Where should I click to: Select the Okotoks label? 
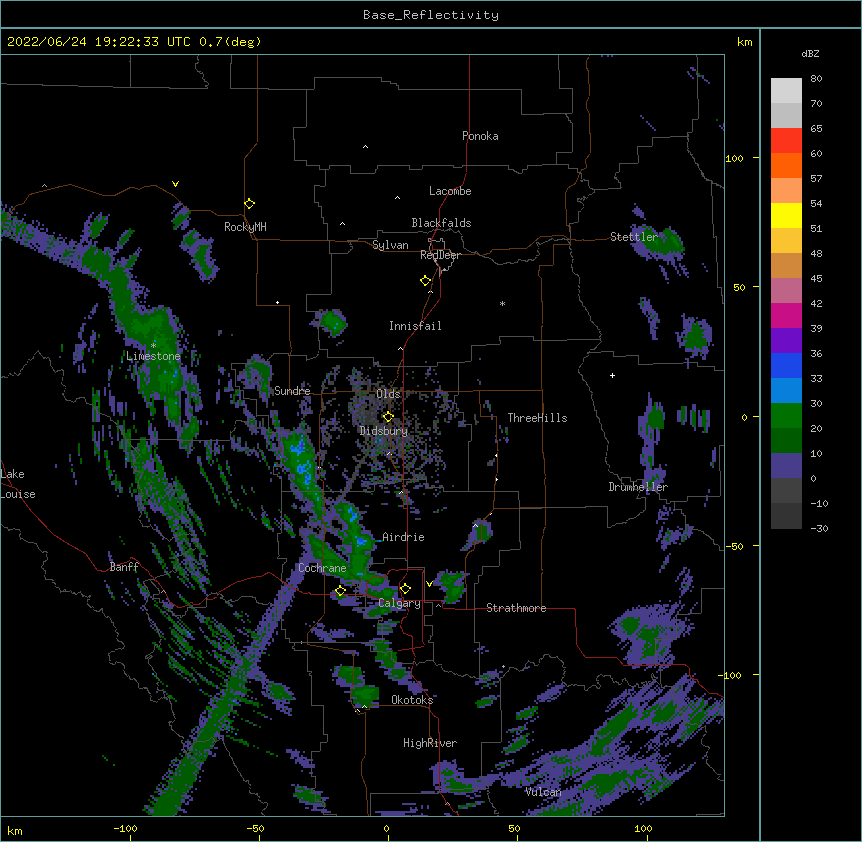coord(412,700)
